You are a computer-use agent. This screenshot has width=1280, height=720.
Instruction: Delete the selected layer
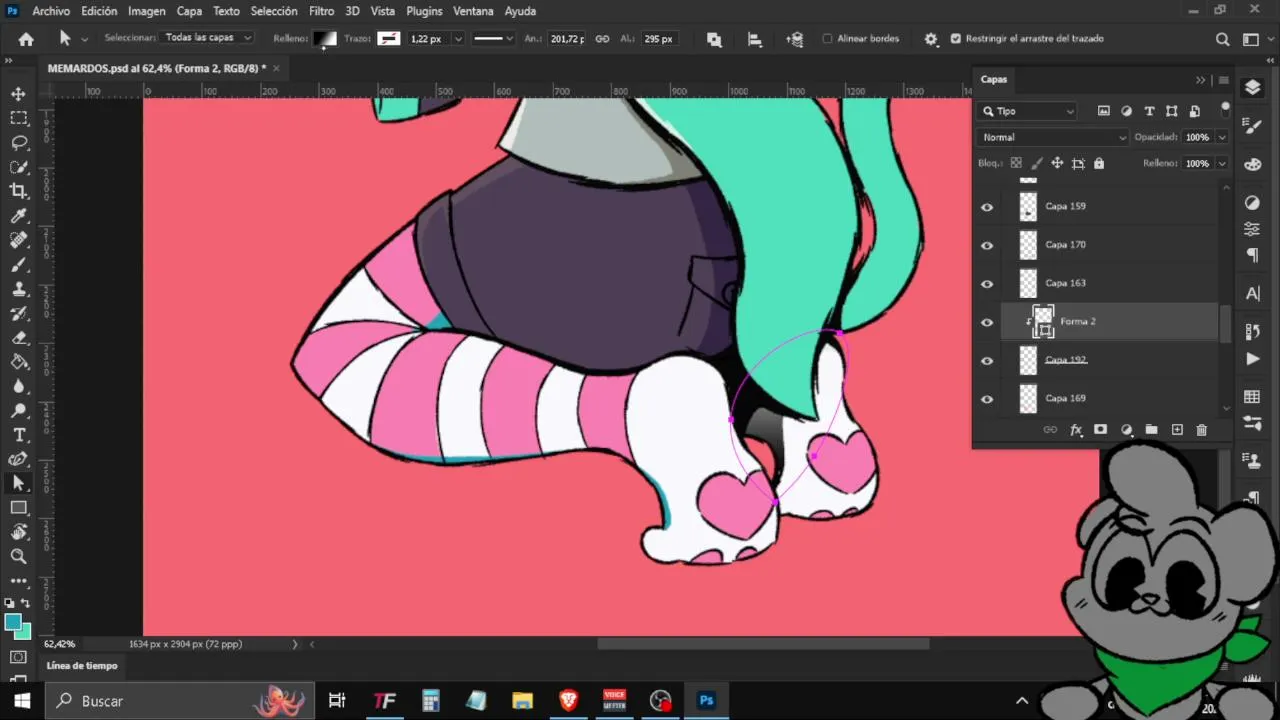(x=1202, y=430)
